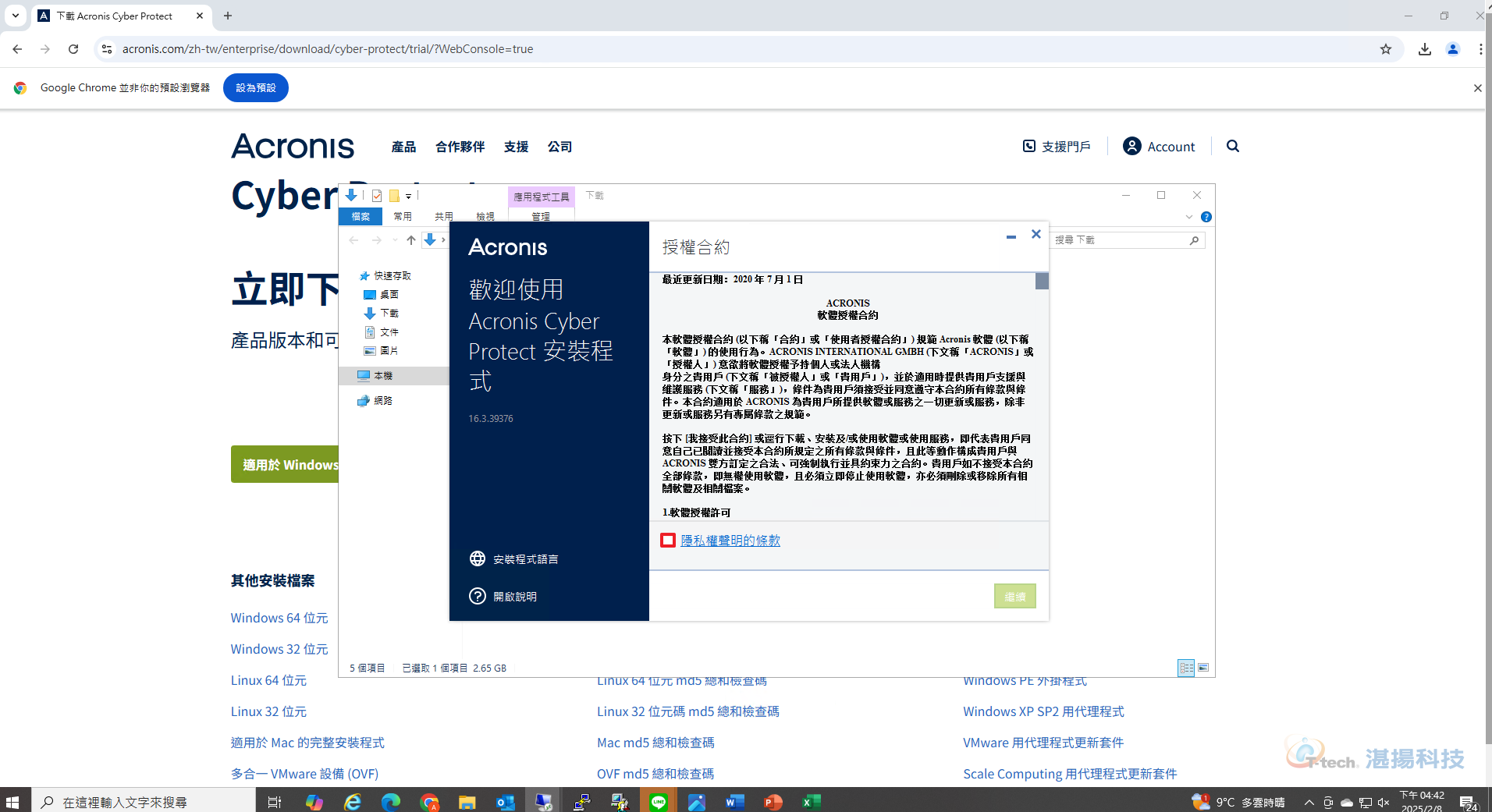Switch Explorer to details view icon
The width and height of the screenshot is (1492, 812).
(1186, 668)
